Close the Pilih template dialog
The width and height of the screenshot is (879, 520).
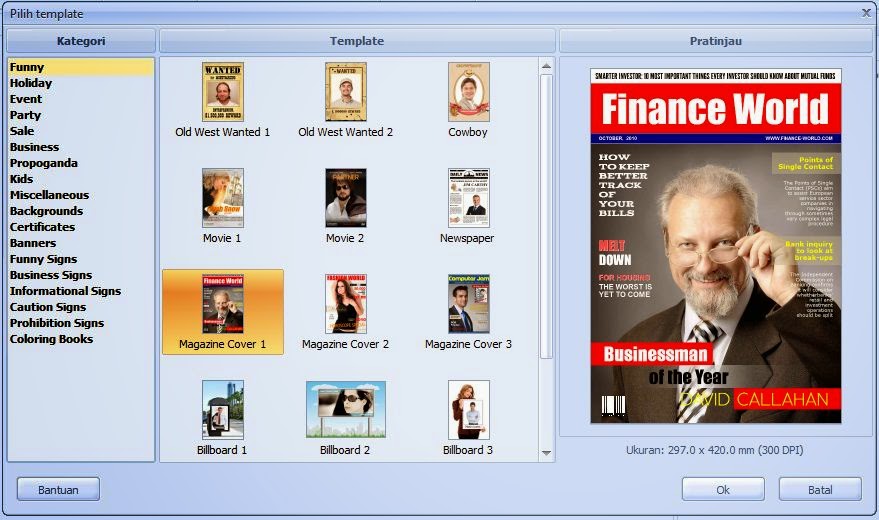point(866,13)
